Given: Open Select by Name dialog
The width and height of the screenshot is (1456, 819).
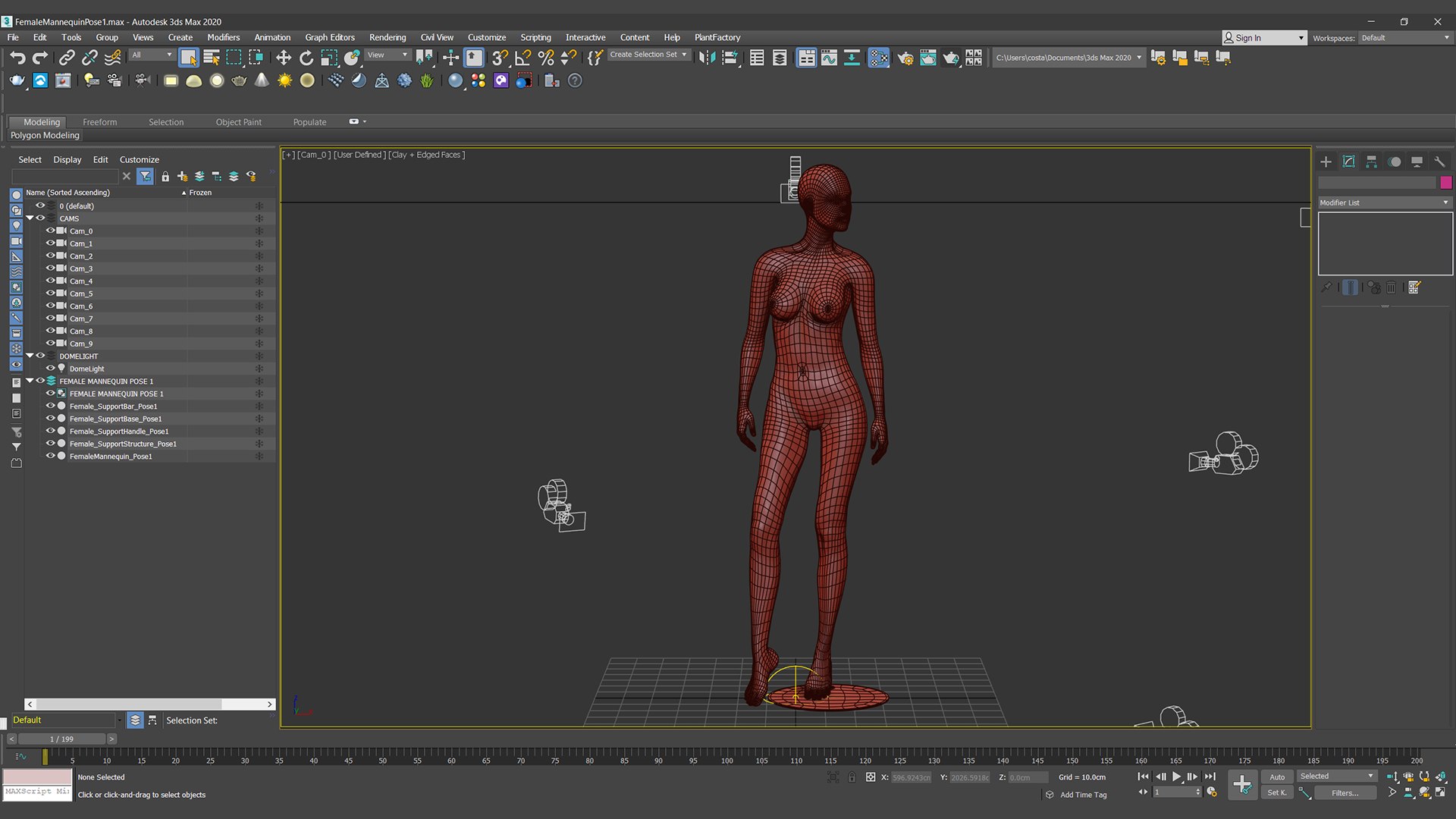Looking at the screenshot, I should point(212,58).
